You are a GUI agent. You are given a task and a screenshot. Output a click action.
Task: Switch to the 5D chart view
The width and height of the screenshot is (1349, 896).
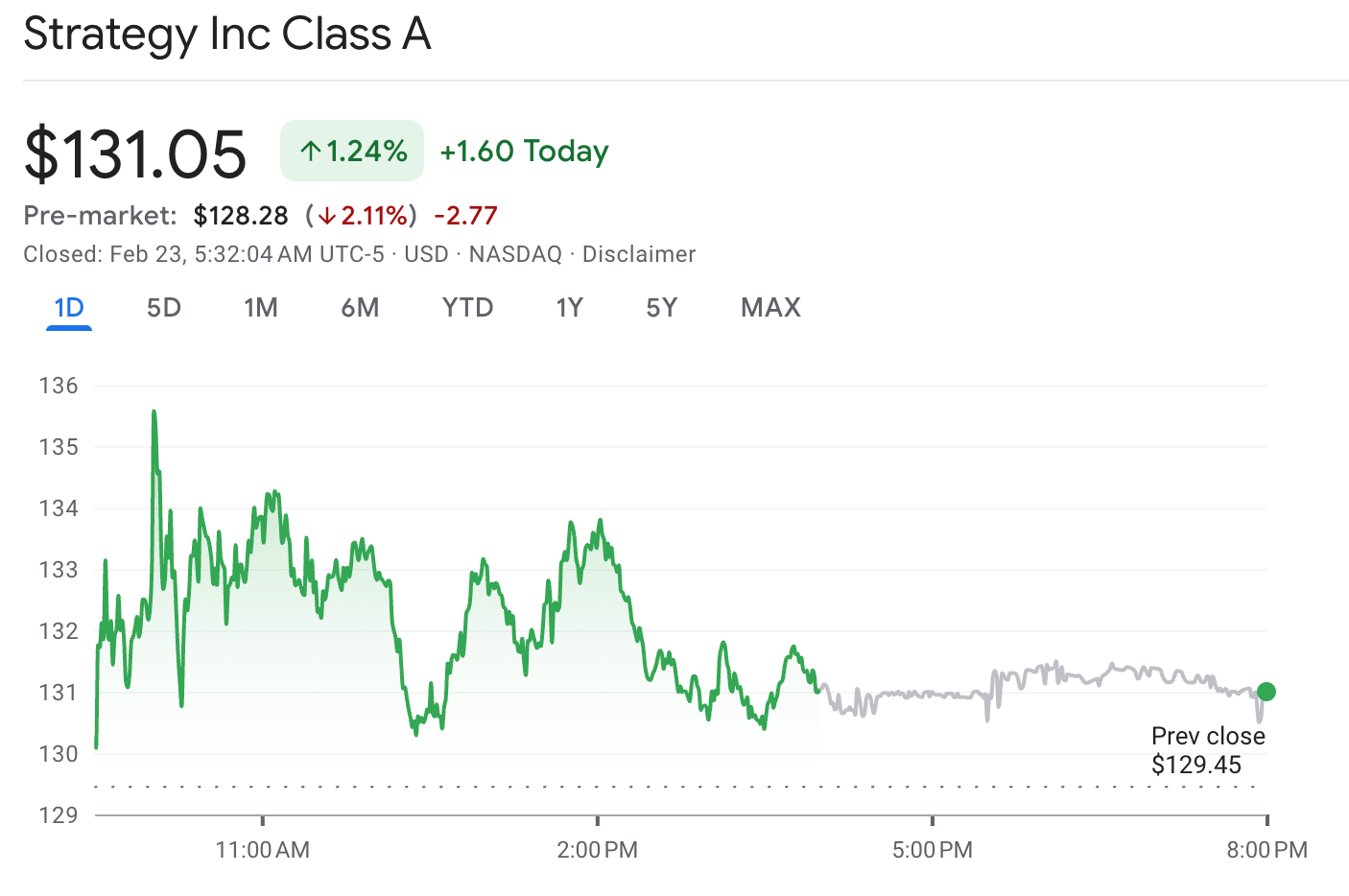[x=163, y=307]
